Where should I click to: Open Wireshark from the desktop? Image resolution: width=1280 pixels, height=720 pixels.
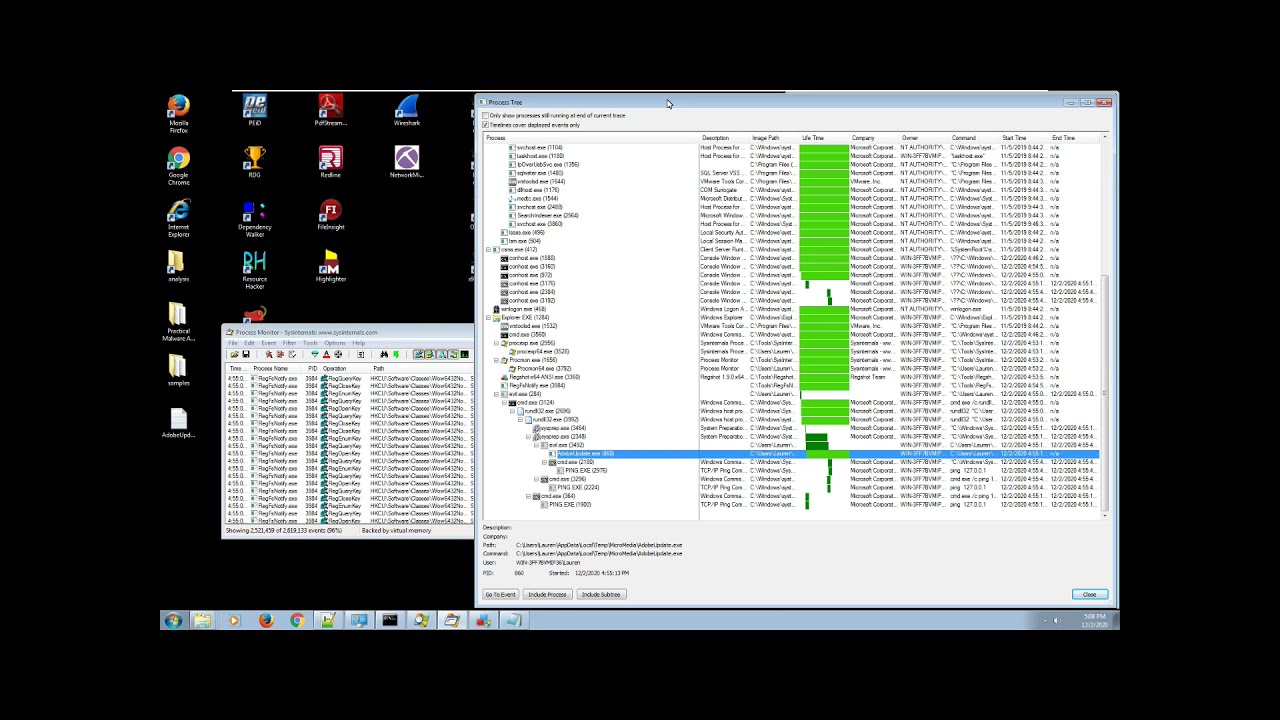pyautogui.click(x=407, y=110)
